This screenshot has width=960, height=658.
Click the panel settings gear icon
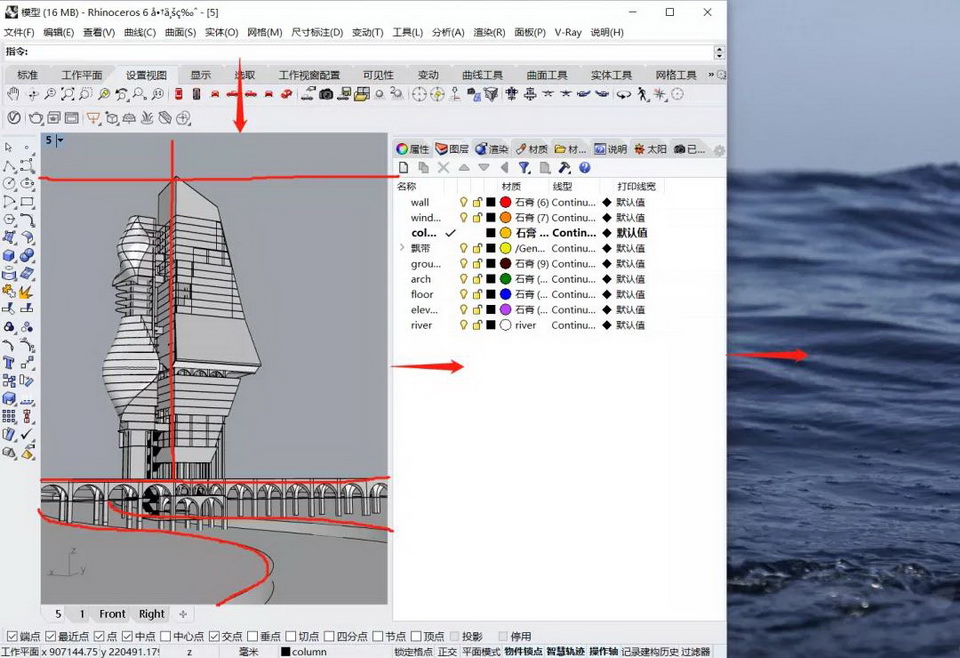click(x=718, y=150)
